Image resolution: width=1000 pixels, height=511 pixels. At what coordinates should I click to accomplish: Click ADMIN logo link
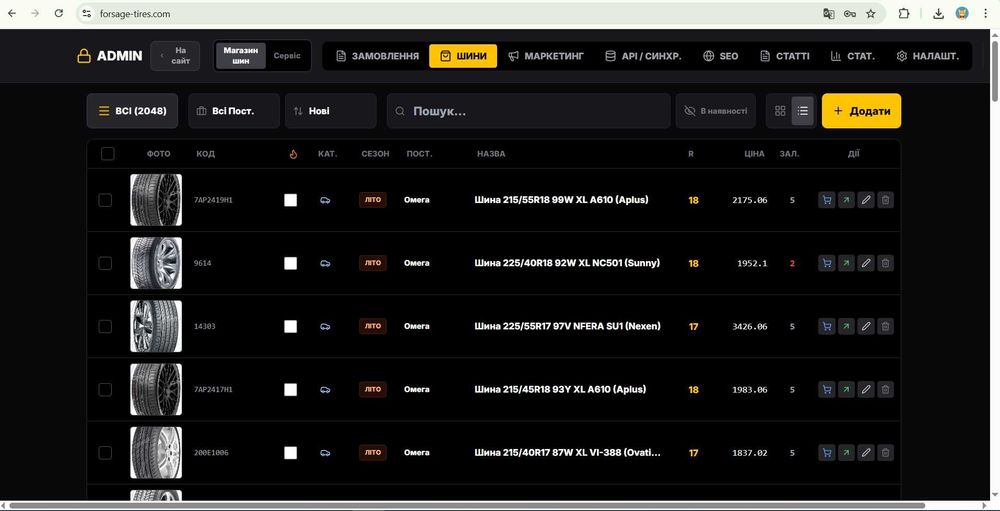(x=109, y=56)
